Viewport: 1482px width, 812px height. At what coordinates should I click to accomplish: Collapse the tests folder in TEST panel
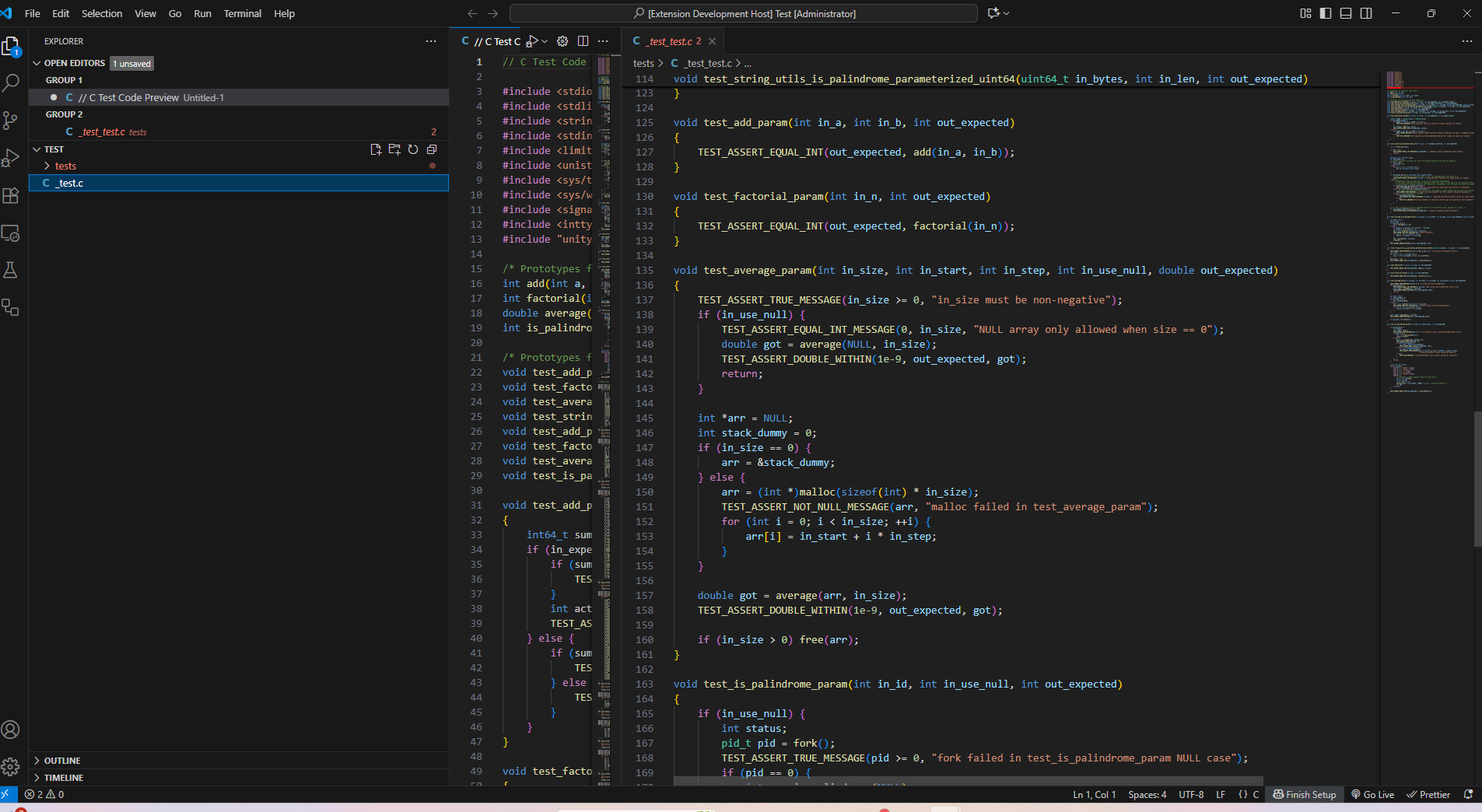(x=48, y=165)
